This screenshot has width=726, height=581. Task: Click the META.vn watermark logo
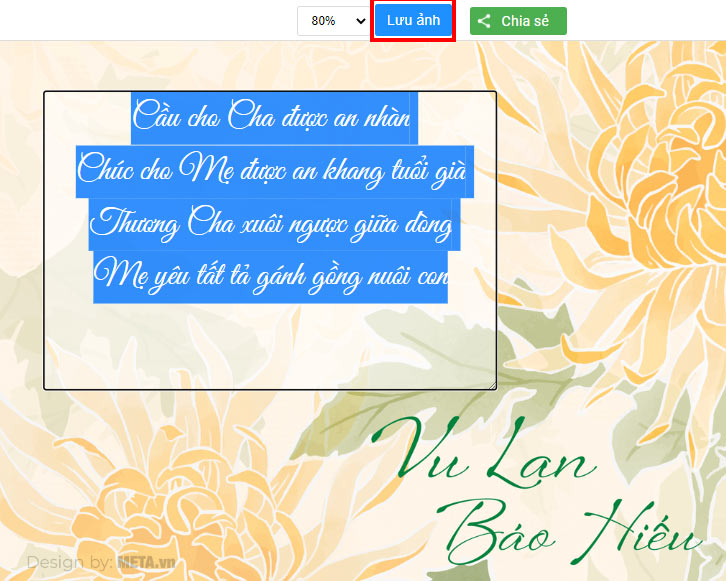tap(146, 562)
